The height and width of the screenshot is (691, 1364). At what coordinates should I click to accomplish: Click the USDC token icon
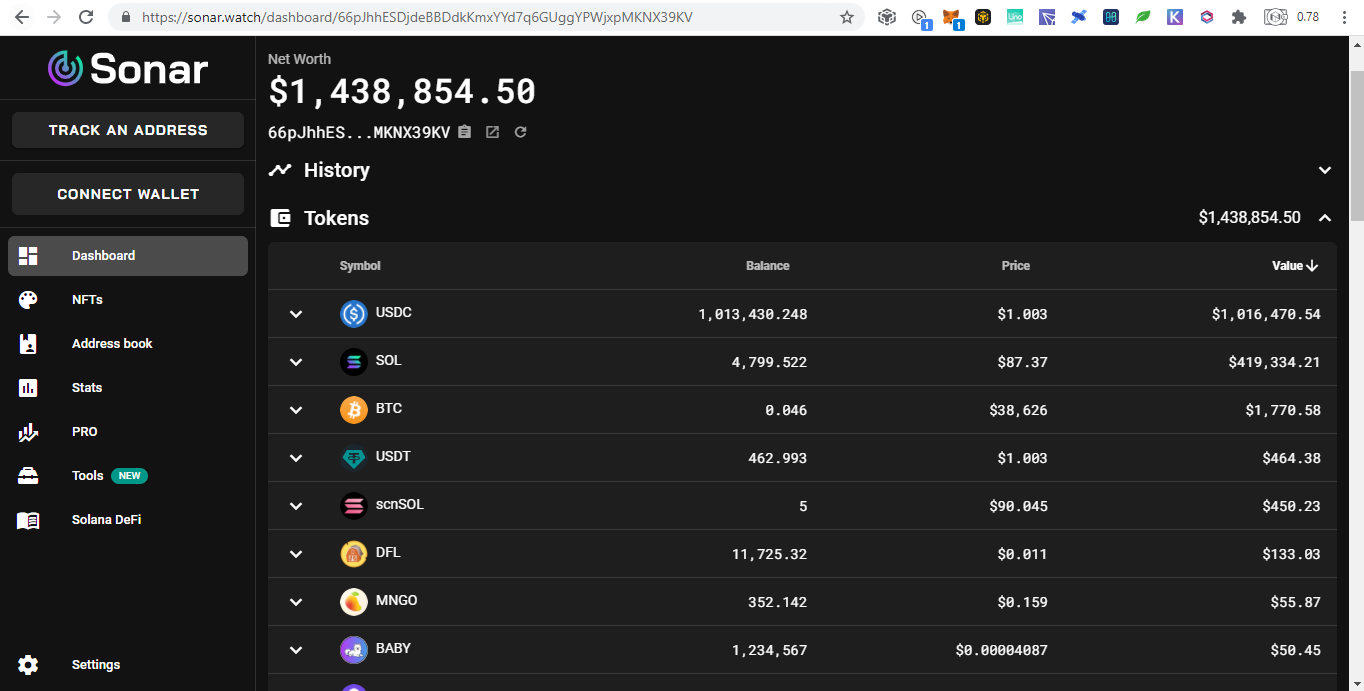coord(354,314)
